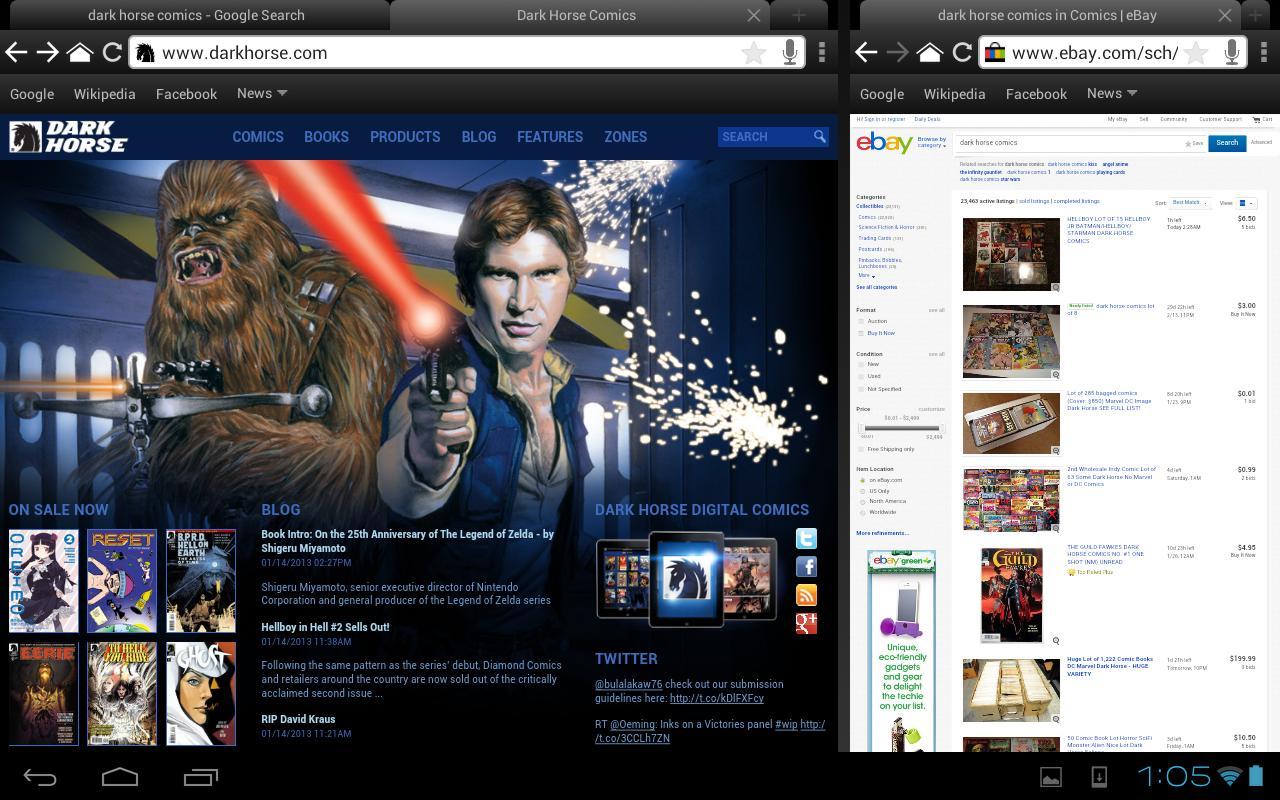Open Wikipedia bookmark in Dark Horse browser
The width and height of the screenshot is (1280, 800).
104,94
